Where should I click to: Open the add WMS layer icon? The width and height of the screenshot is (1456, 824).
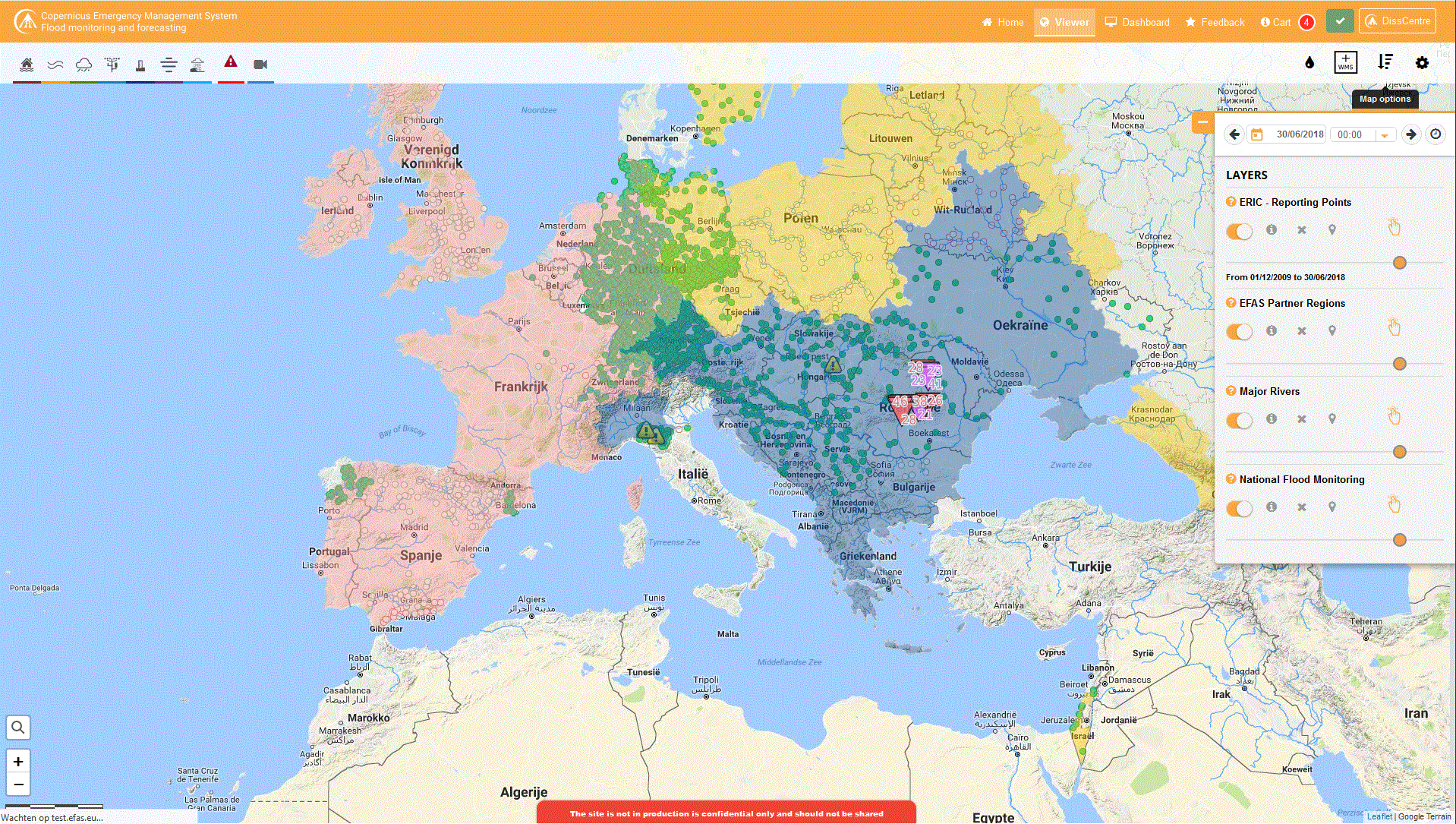coord(1345,62)
